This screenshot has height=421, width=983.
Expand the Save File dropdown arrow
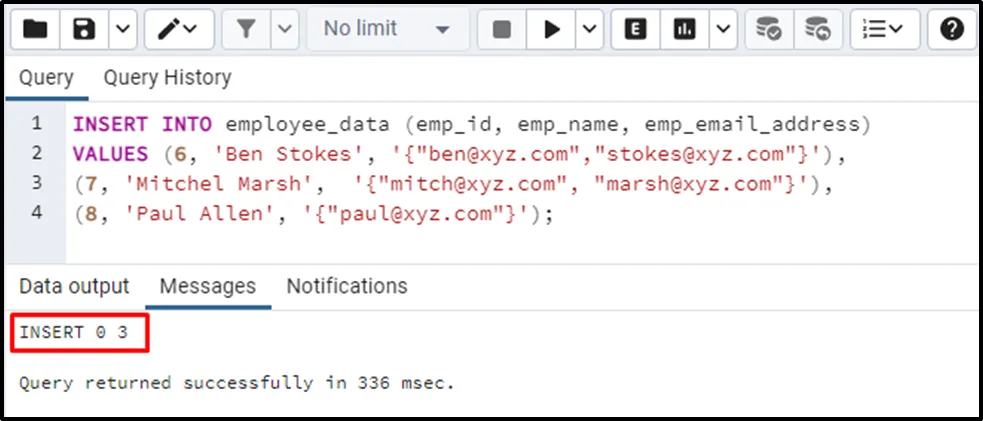[x=121, y=30]
